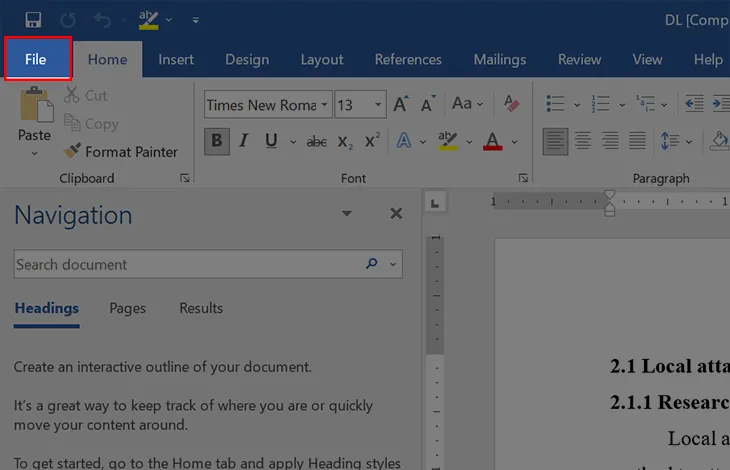Click the Shading paint bucket icon

point(719,141)
